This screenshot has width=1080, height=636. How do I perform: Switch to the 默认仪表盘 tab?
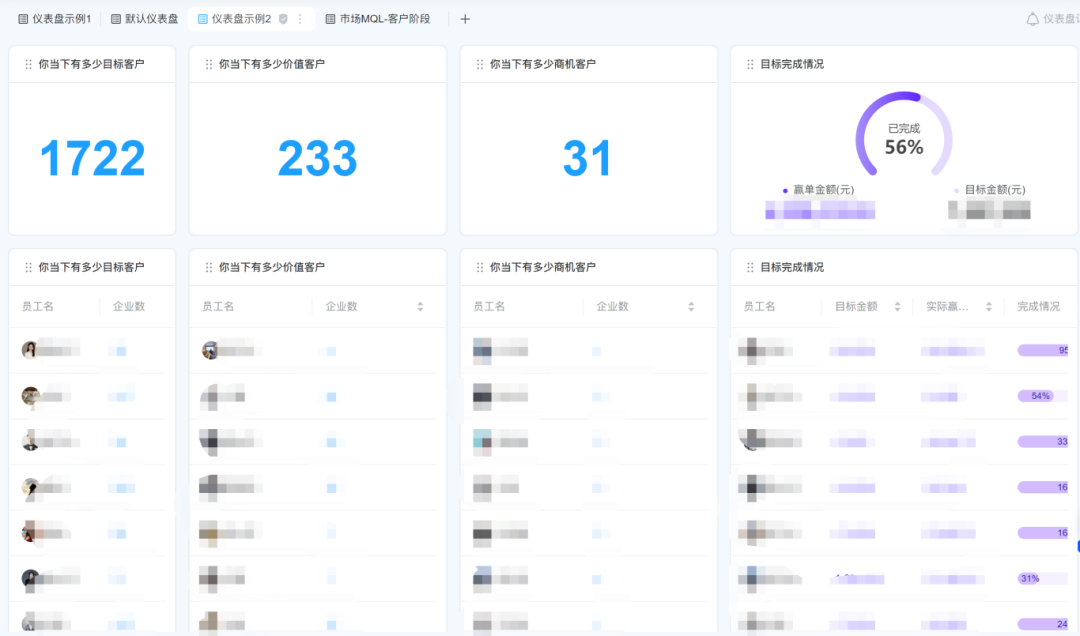click(x=144, y=19)
